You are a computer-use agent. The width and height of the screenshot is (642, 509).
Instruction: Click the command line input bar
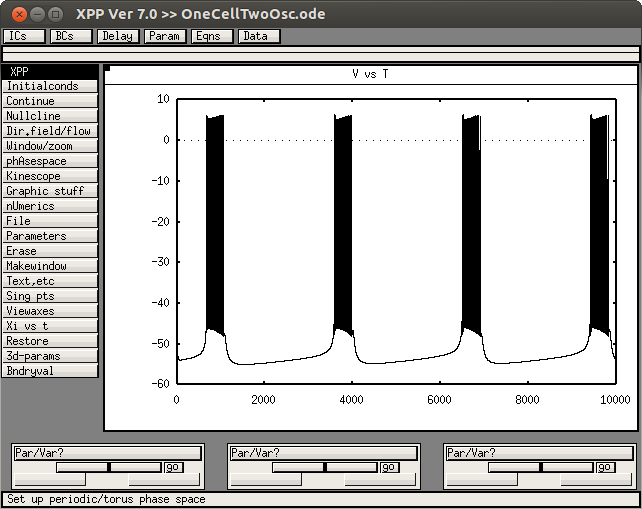point(321,54)
